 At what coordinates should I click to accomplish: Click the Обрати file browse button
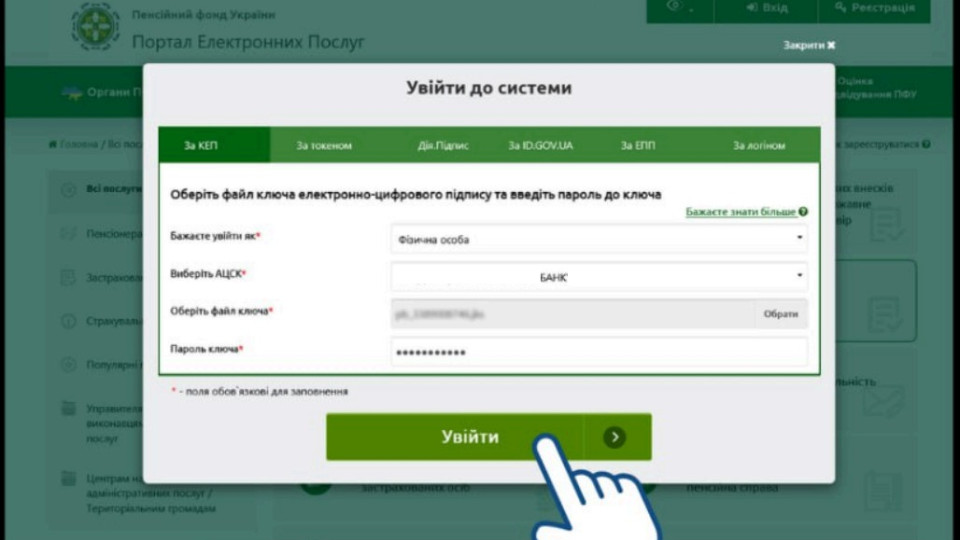(x=781, y=313)
